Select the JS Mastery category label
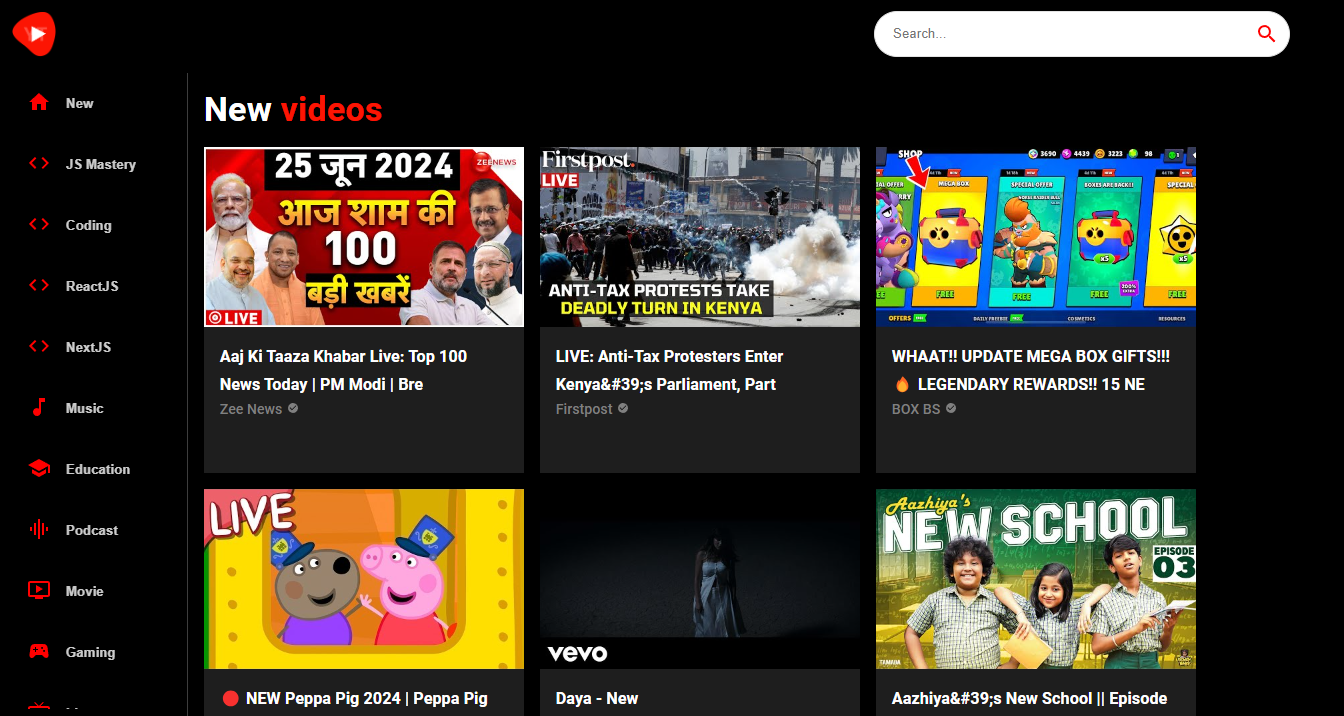The image size is (1344, 716). coord(101,164)
